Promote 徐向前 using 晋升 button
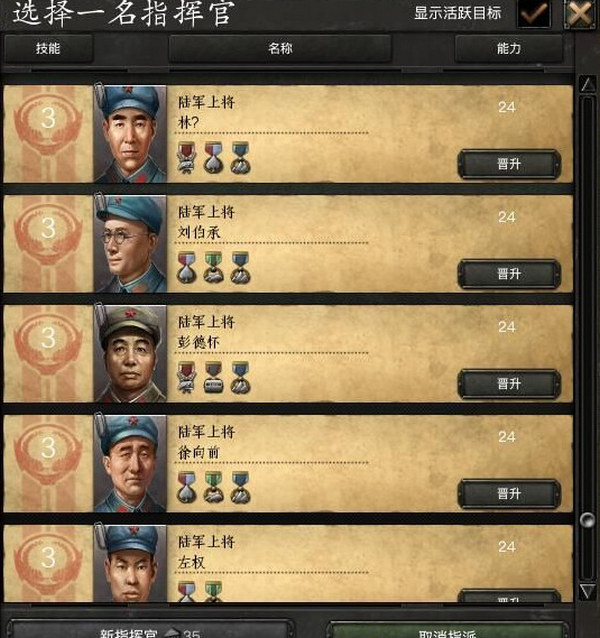600x638 pixels. coord(509,494)
